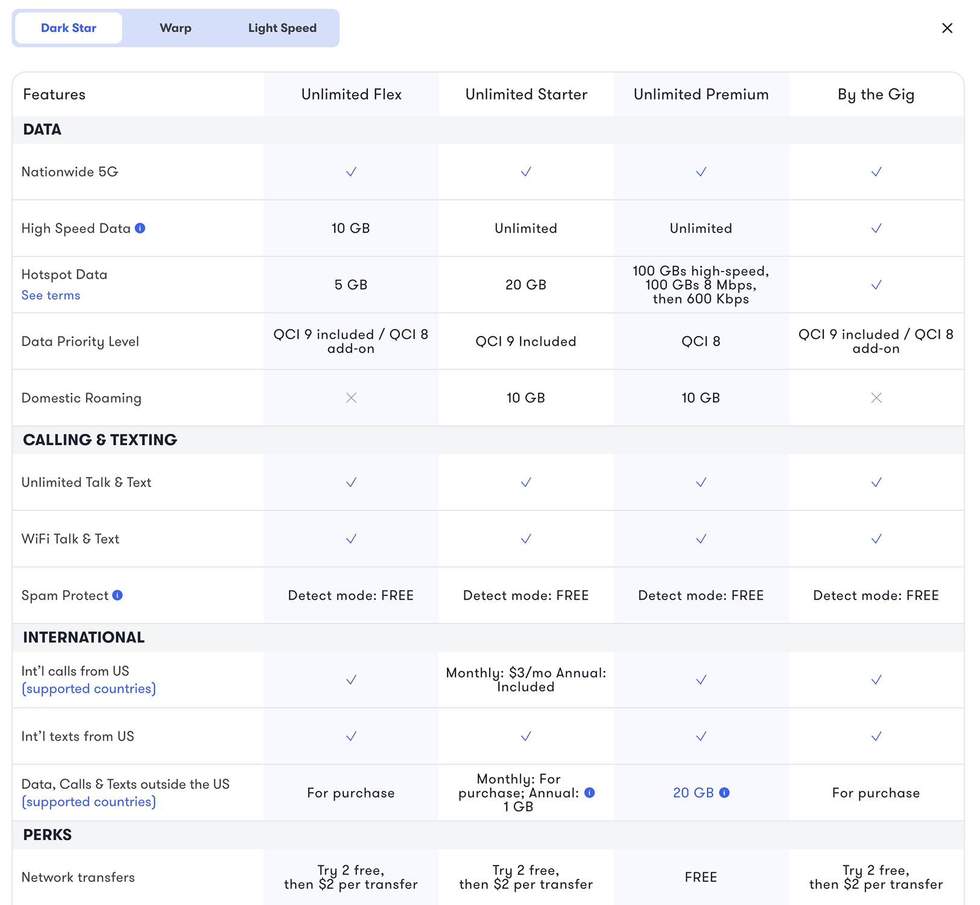Click Unlimited Talk & Text checkmark under Unlimited Starter
Screen dimensions: 980x905
click(526, 482)
